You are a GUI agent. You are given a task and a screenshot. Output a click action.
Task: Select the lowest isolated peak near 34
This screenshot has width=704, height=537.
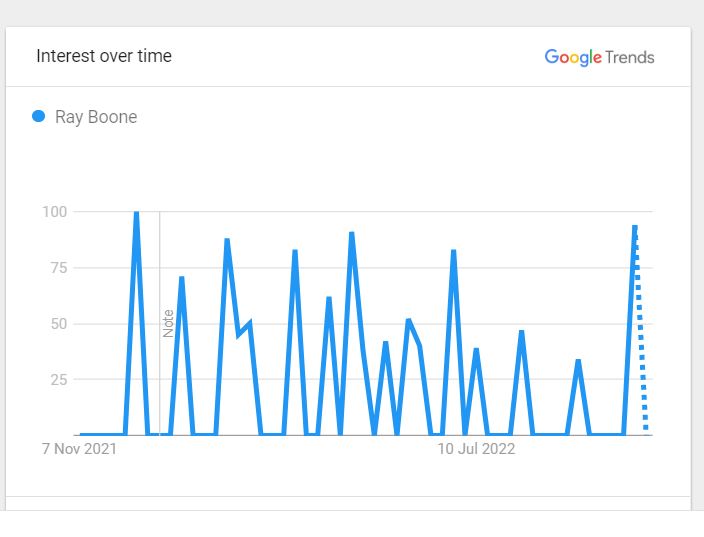[578, 362]
